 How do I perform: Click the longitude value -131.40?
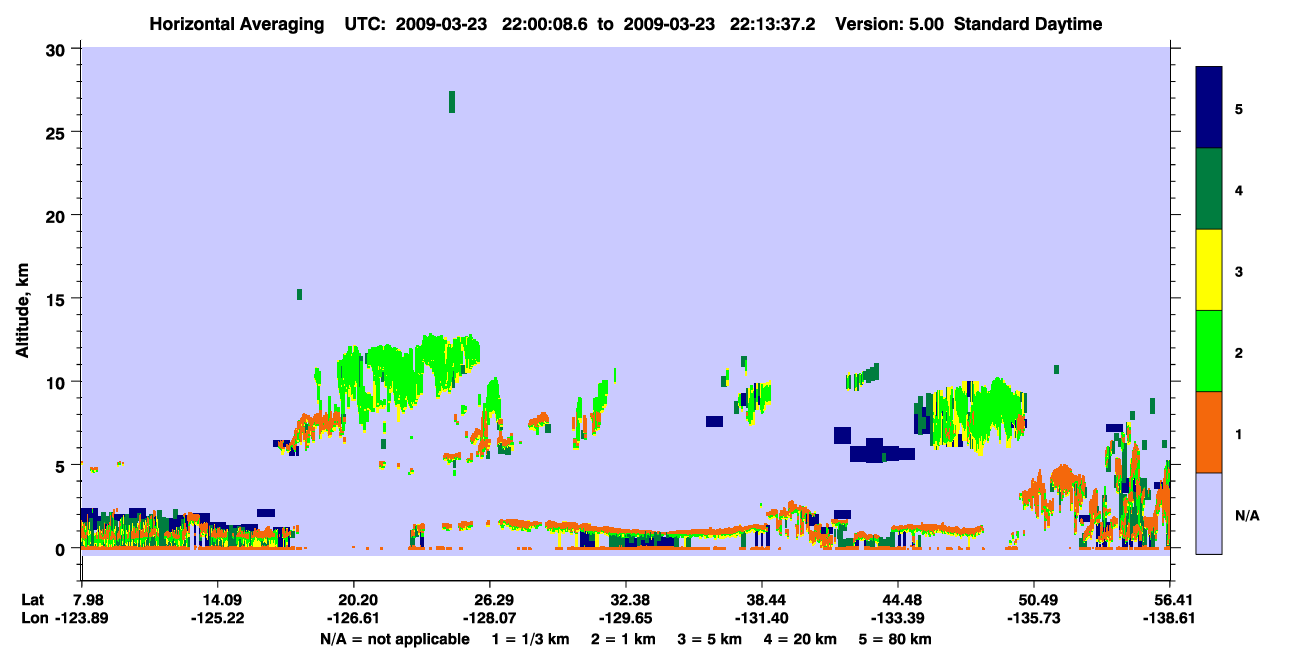[762, 618]
